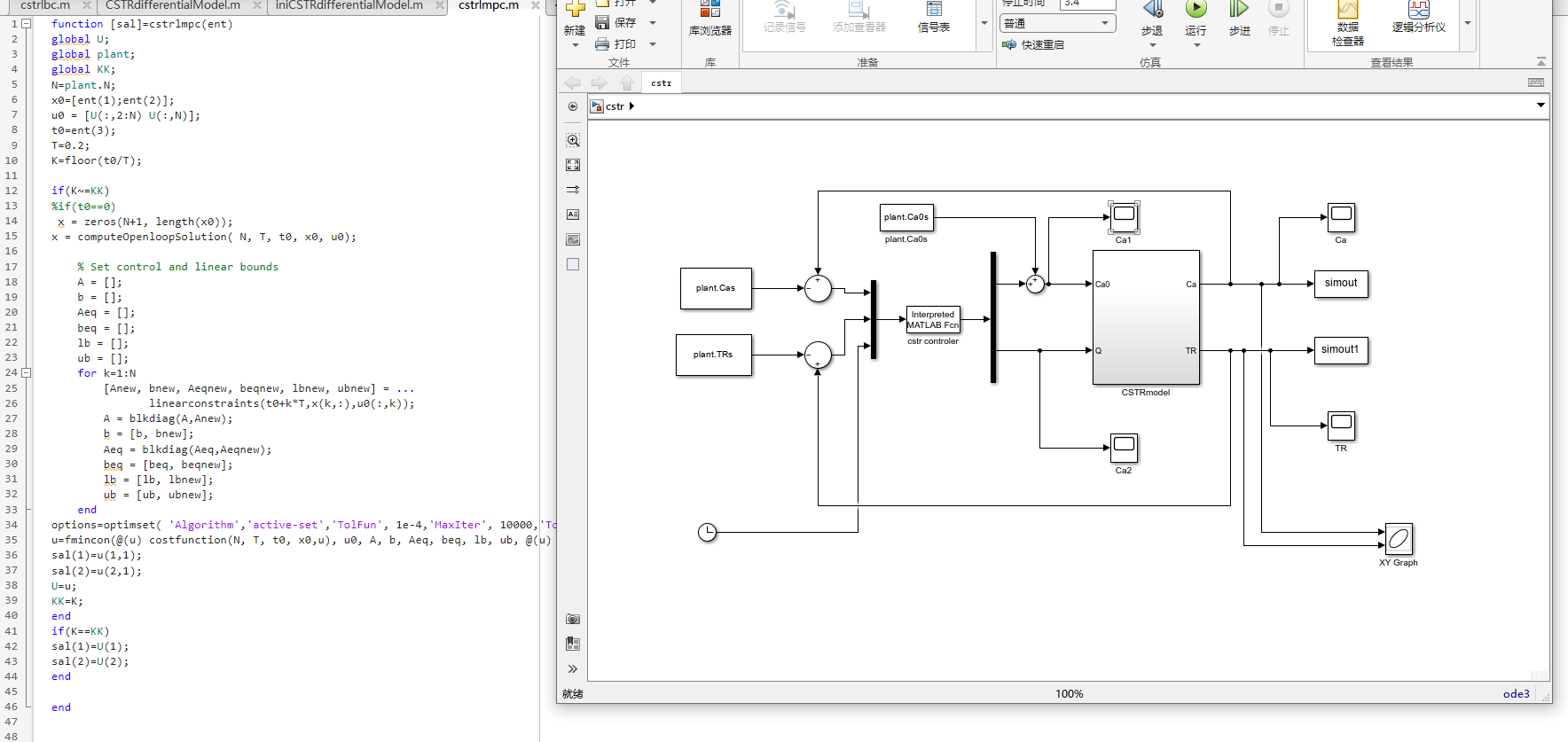Click the annotation text tool icon
The image size is (1568, 742).
coord(573,215)
